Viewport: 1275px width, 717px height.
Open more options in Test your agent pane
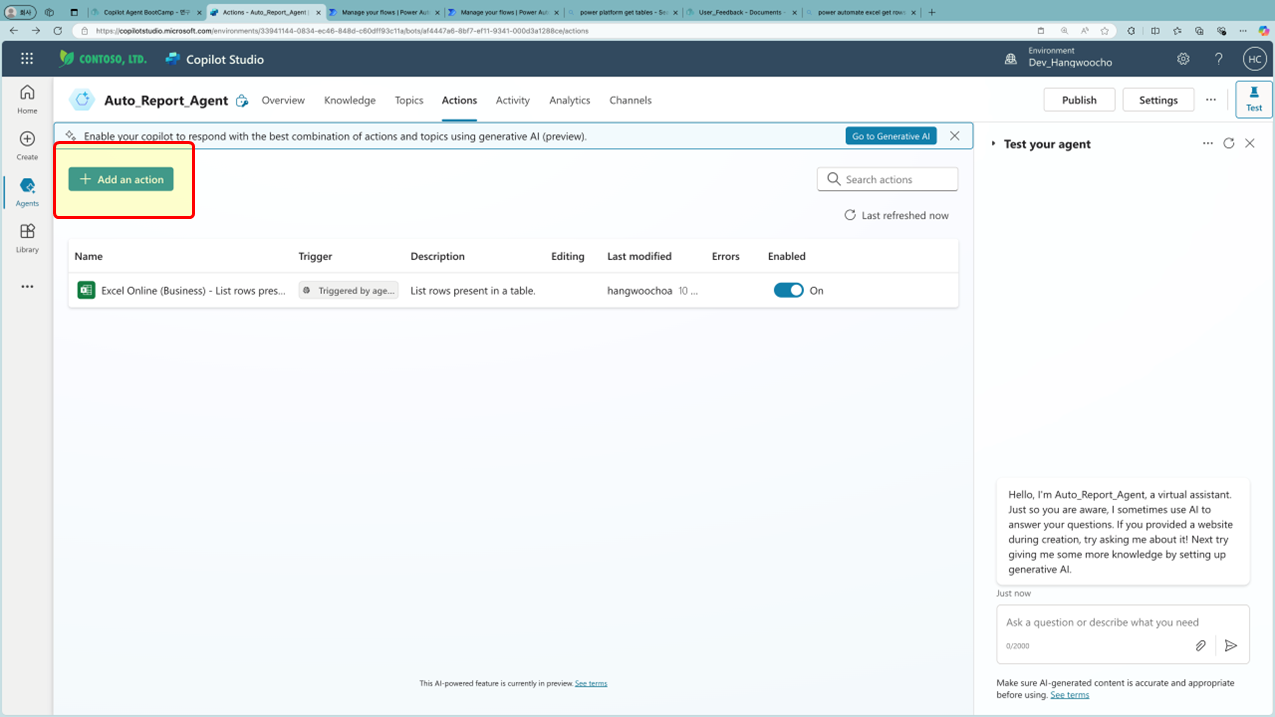(x=1208, y=144)
